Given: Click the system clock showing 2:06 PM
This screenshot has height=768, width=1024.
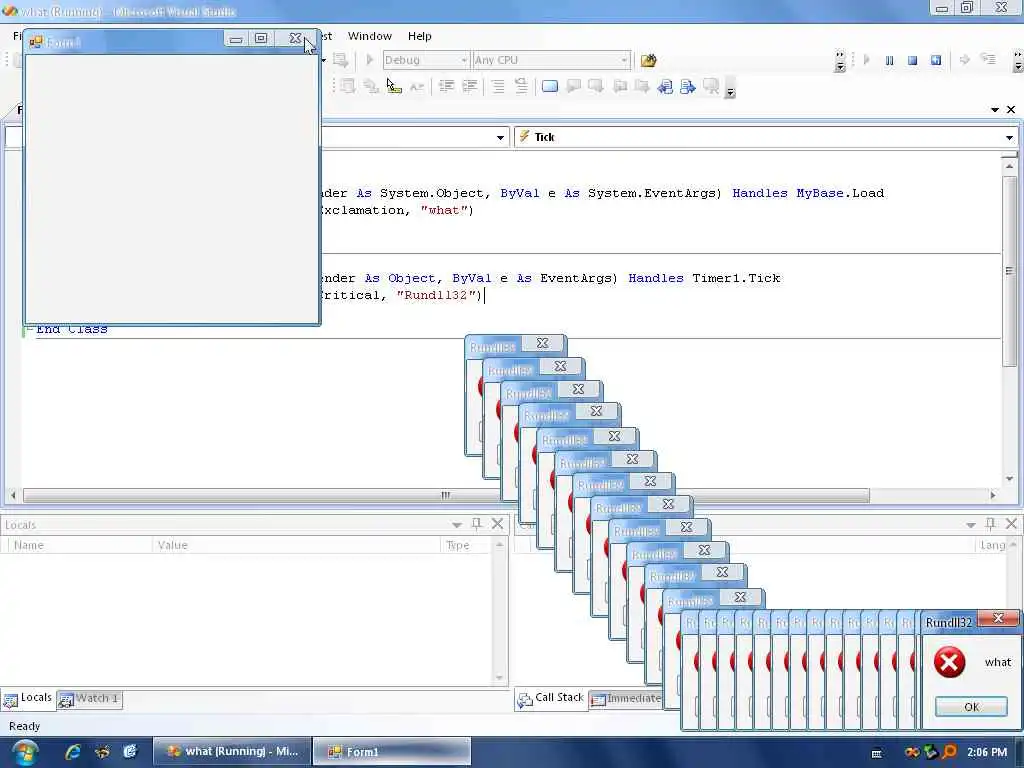Looking at the screenshot, I should click(987, 752).
